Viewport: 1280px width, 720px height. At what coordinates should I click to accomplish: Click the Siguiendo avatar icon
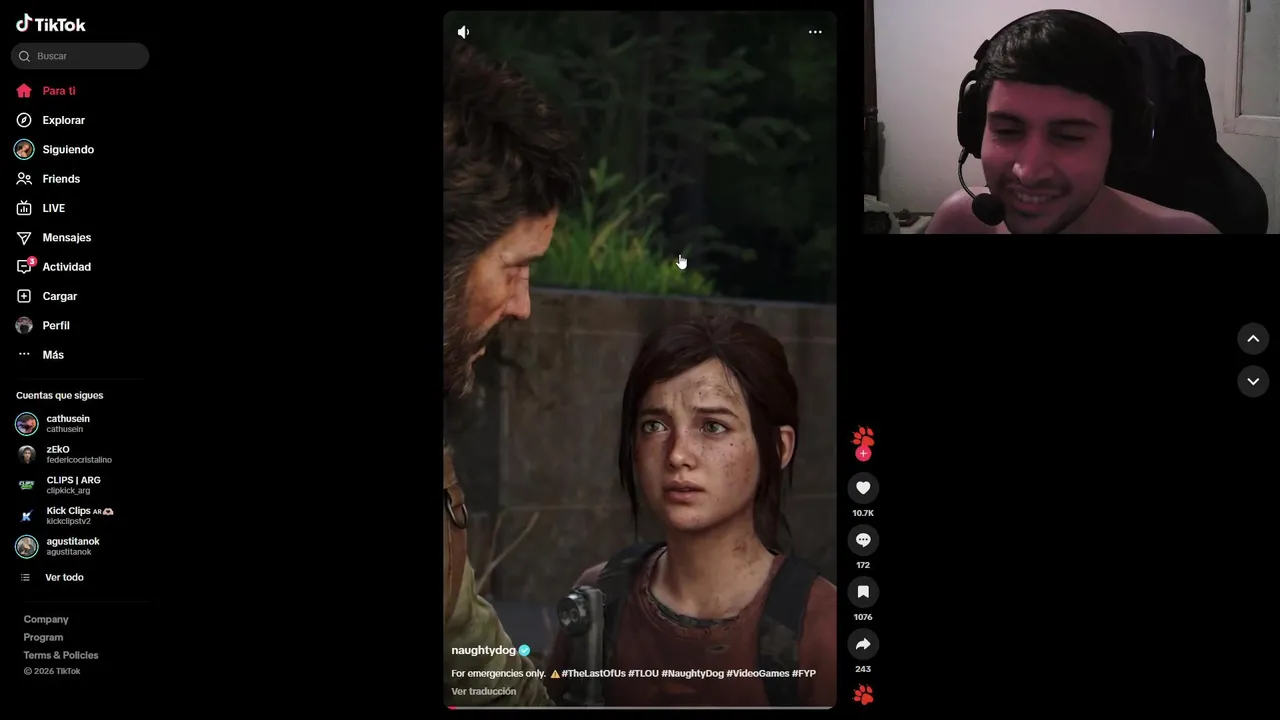[x=24, y=149]
